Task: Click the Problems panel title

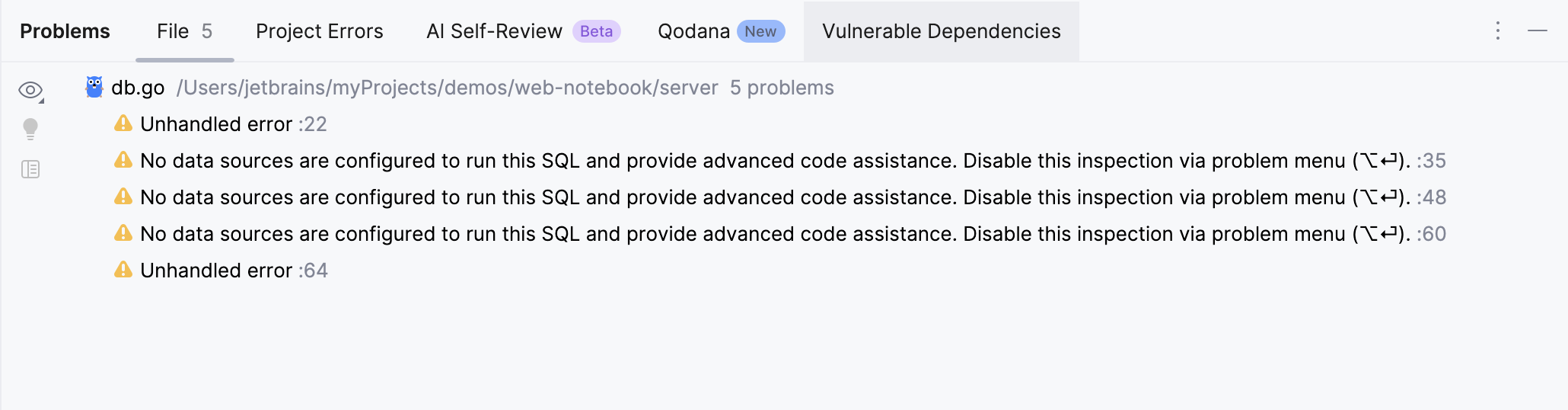Action: point(65,31)
